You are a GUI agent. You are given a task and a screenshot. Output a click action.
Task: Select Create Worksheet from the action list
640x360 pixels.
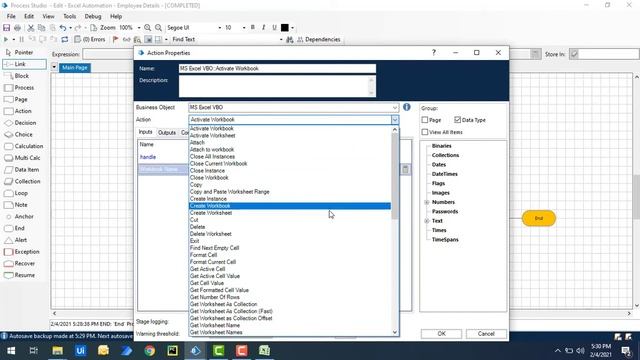[290, 213]
